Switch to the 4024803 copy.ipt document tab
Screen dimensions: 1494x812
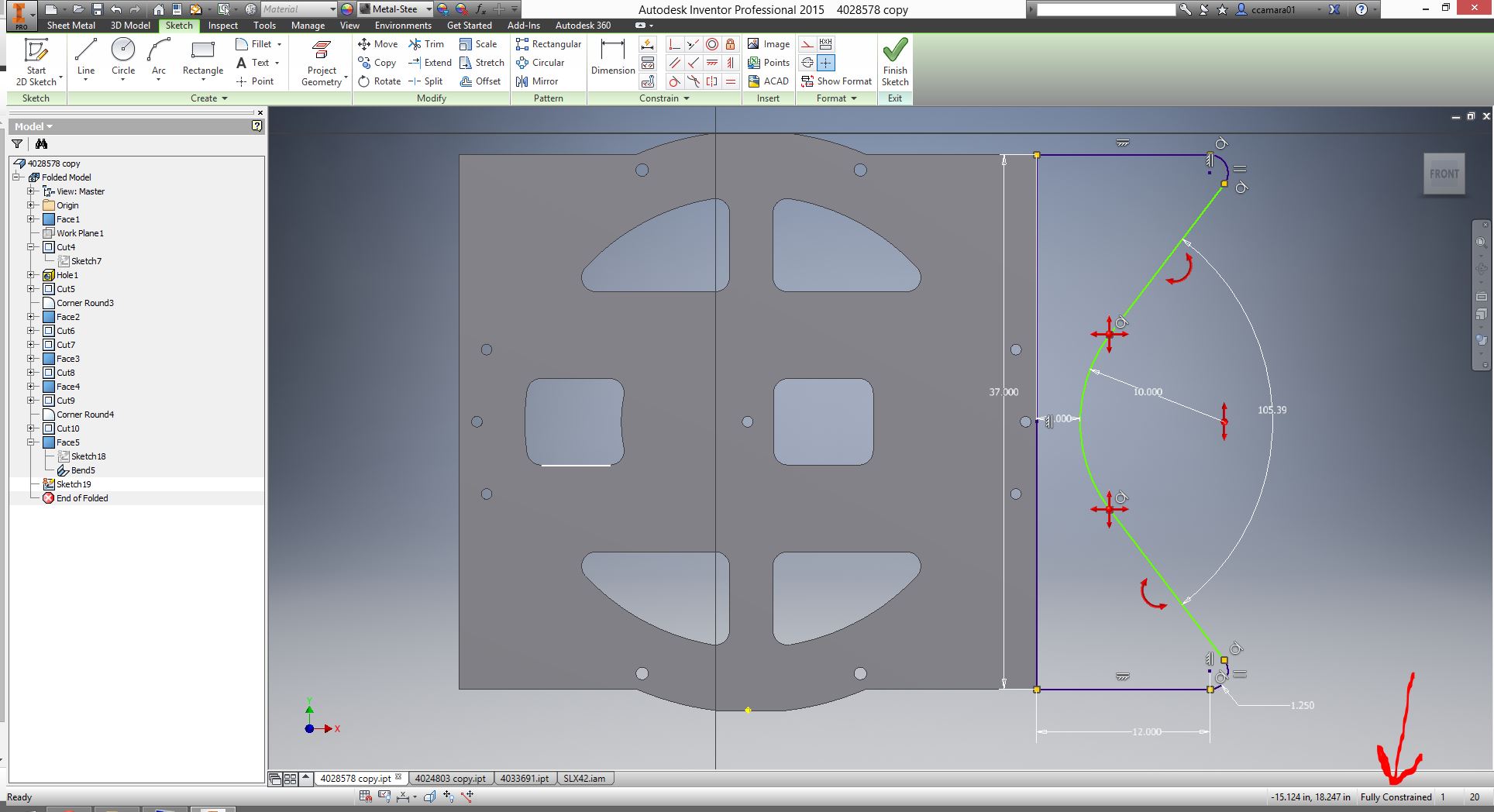450,778
